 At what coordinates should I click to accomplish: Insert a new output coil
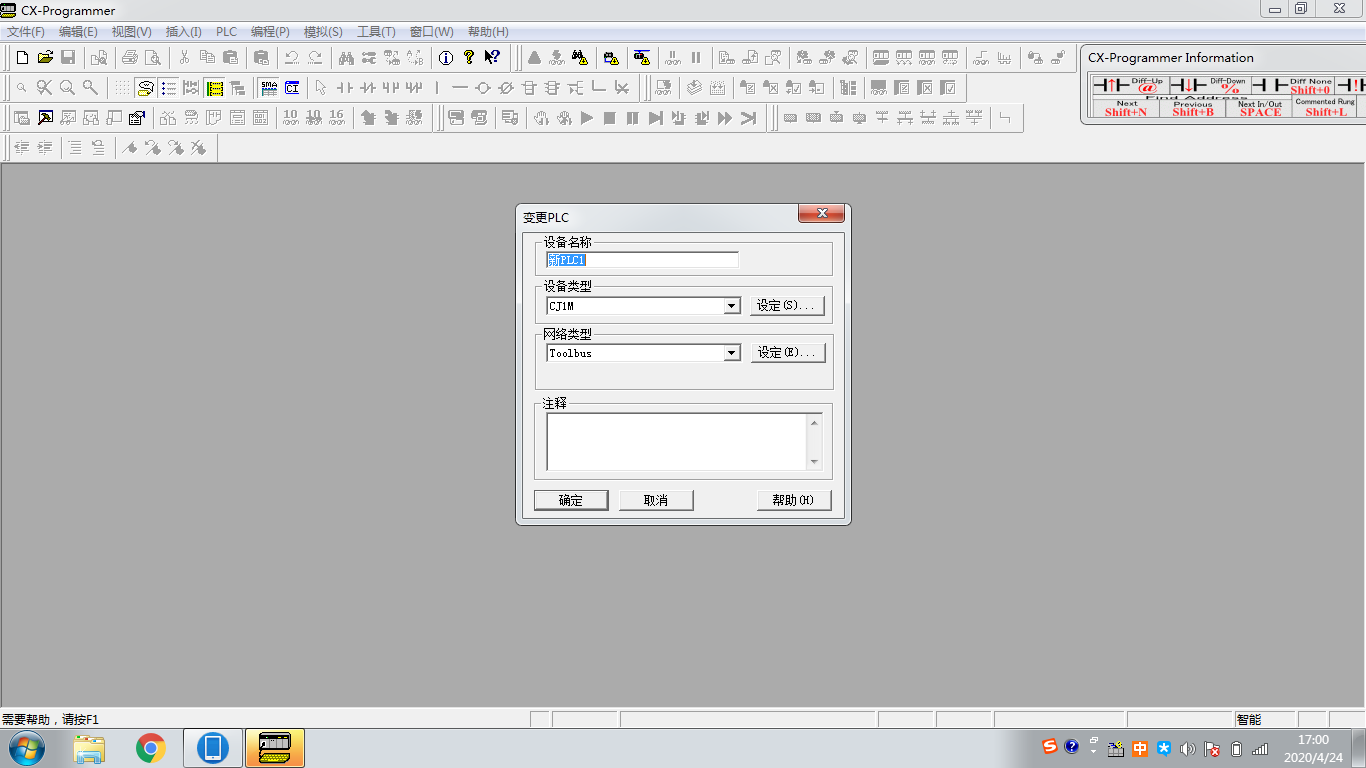coord(483,88)
